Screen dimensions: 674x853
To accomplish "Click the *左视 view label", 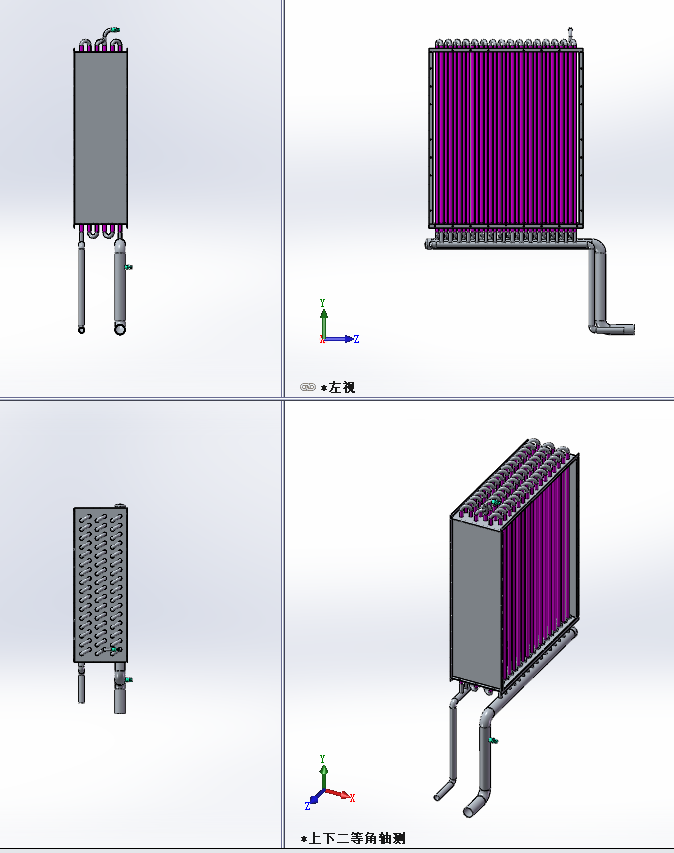I will pyautogui.click(x=338, y=387).
